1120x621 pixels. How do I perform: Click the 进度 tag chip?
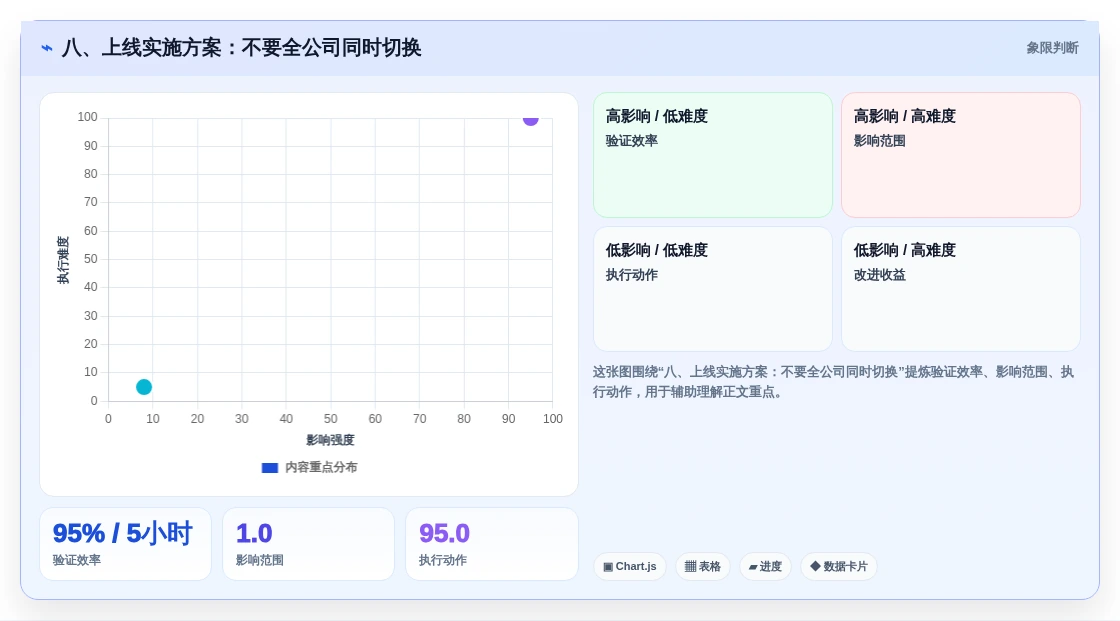[765, 567]
